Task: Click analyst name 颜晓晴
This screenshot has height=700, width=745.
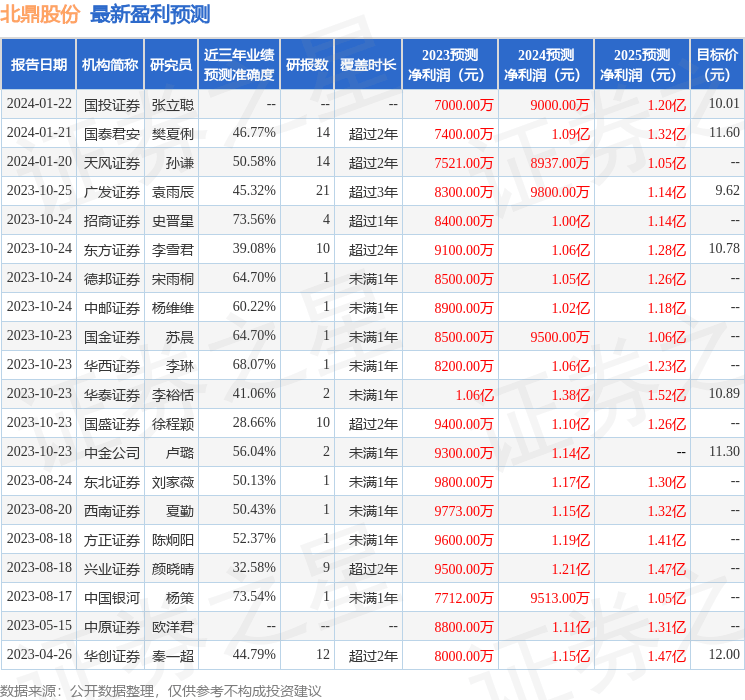Action: pyautogui.click(x=172, y=569)
